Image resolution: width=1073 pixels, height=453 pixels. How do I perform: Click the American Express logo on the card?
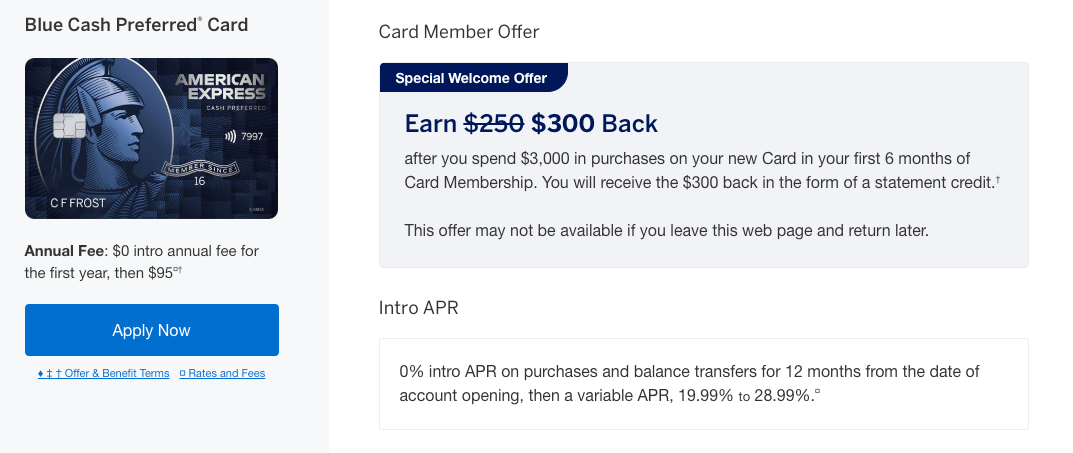coord(220,86)
